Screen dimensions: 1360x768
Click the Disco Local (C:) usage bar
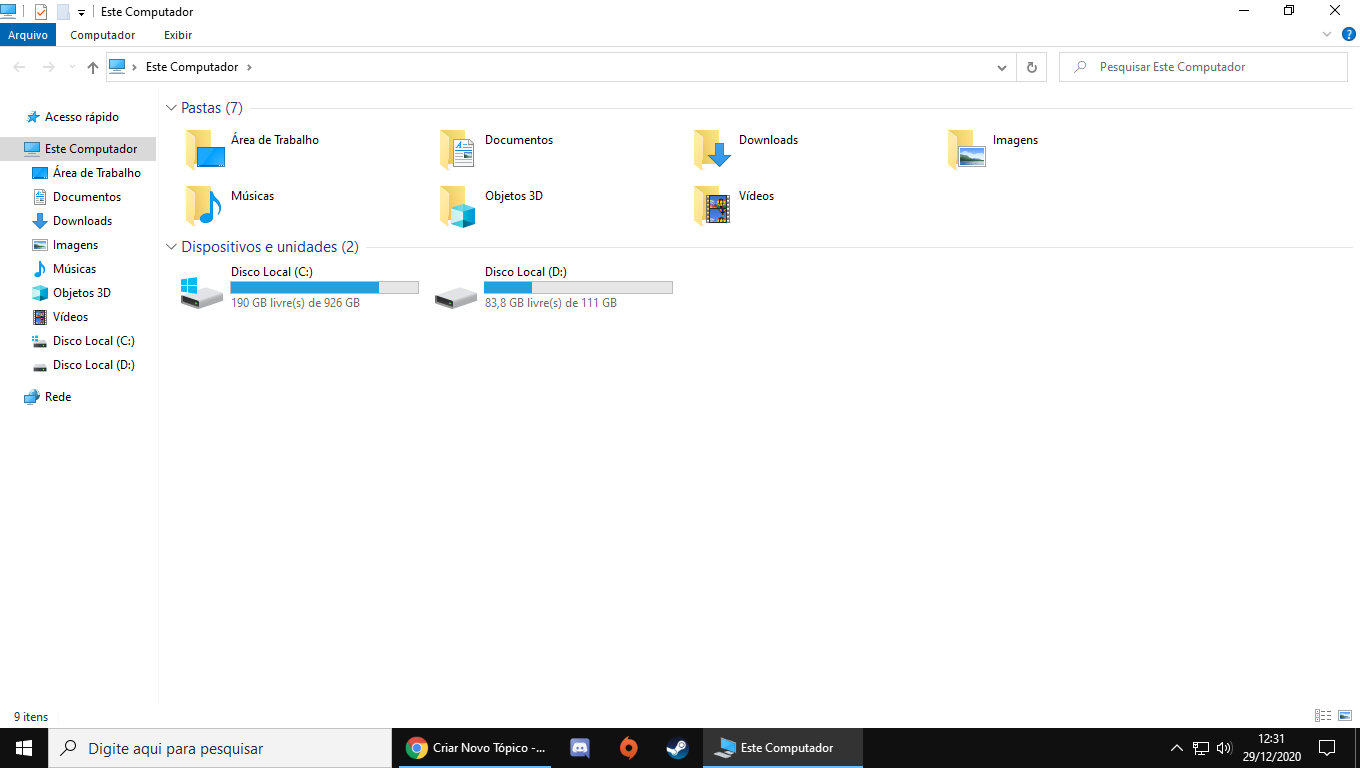click(x=324, y=287)
